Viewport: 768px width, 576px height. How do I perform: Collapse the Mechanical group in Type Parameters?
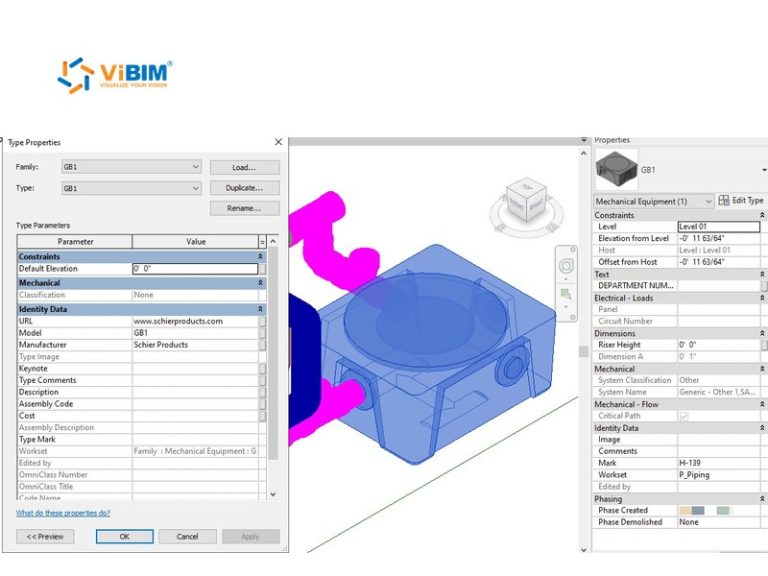click(261, 283)
